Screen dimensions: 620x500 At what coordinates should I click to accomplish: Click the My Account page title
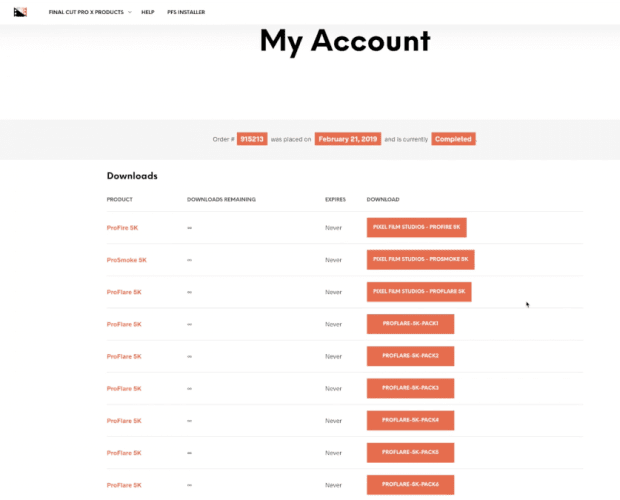pyautogui.click(x=345, y=41)
